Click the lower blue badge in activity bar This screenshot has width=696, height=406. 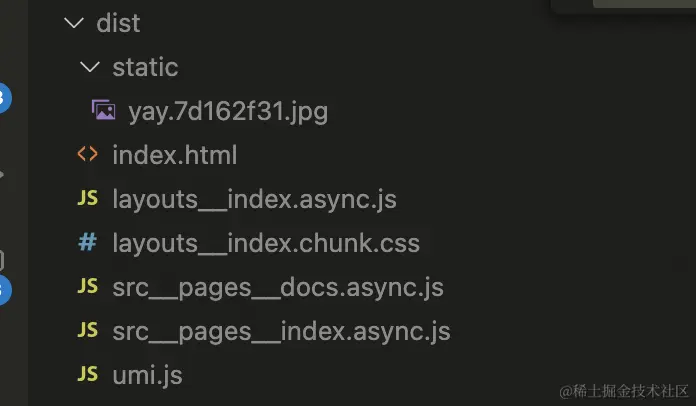(3, 289)
